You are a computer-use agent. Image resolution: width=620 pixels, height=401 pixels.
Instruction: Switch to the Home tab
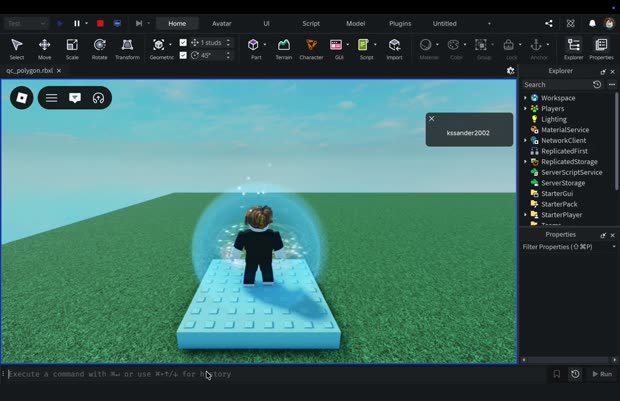(177, 23)
